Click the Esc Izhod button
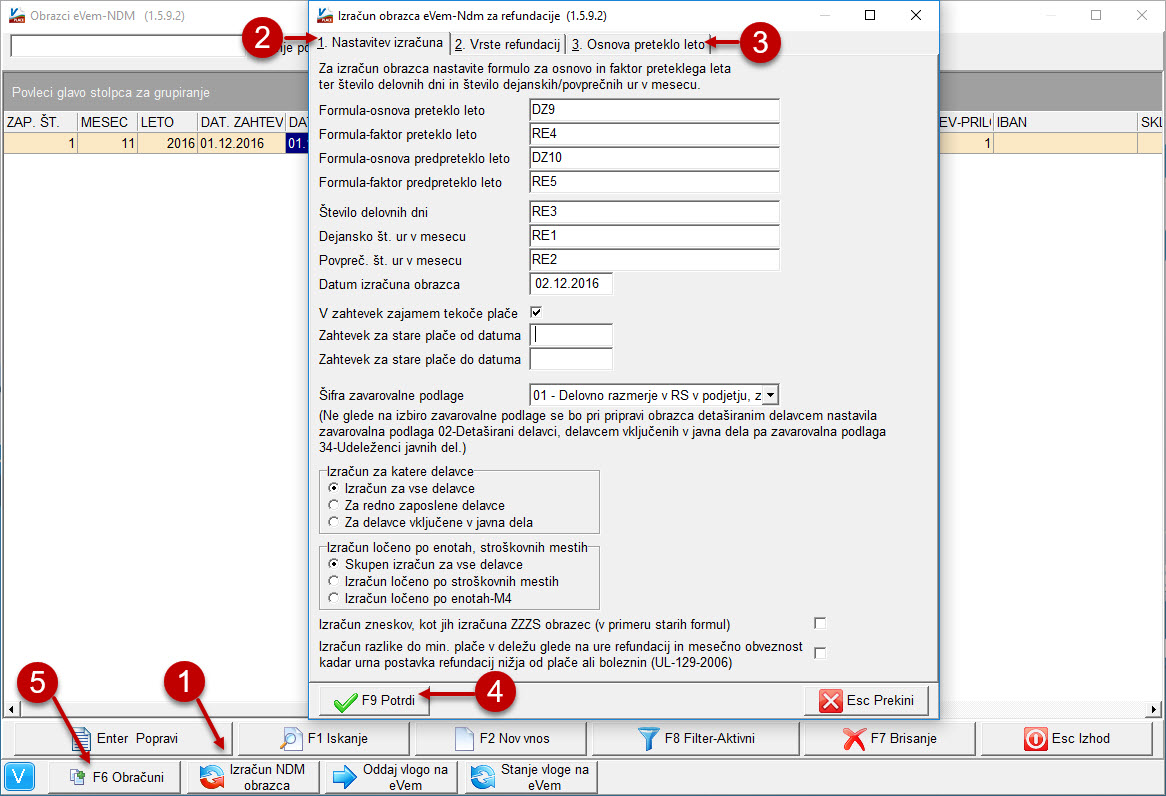 pos(1066,739)
